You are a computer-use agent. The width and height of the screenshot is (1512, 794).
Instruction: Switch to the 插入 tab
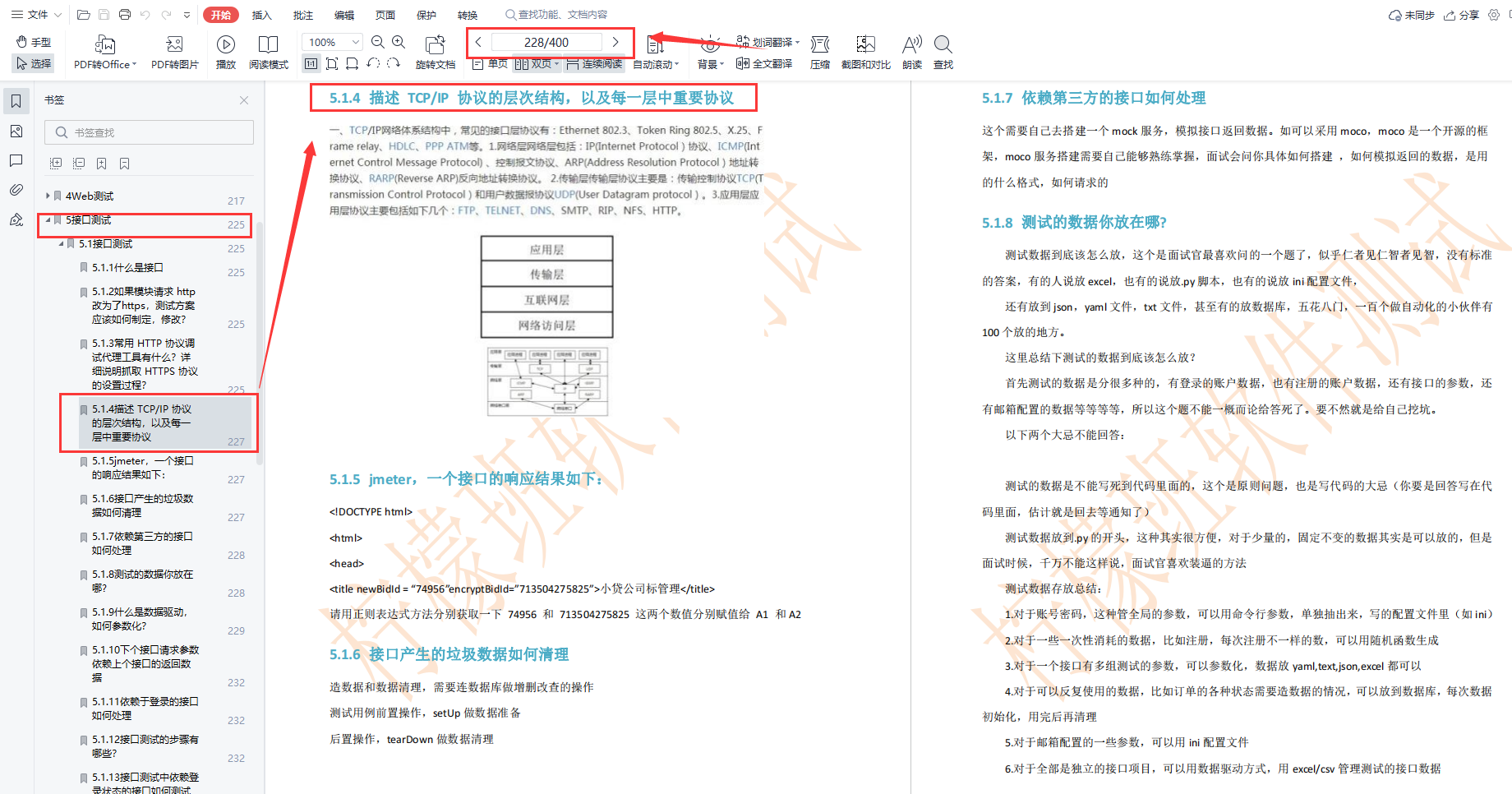[x=261, y=15]
